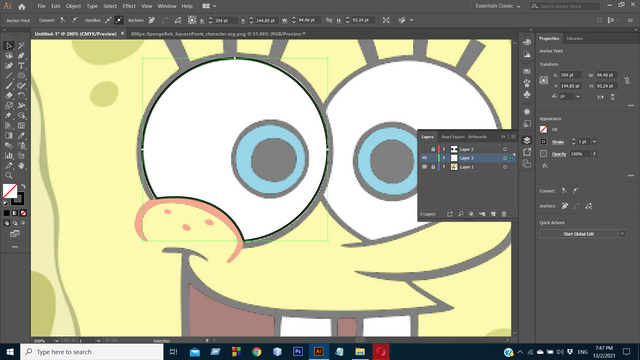Expand Layer 3 sublayers

click(444, 158)
